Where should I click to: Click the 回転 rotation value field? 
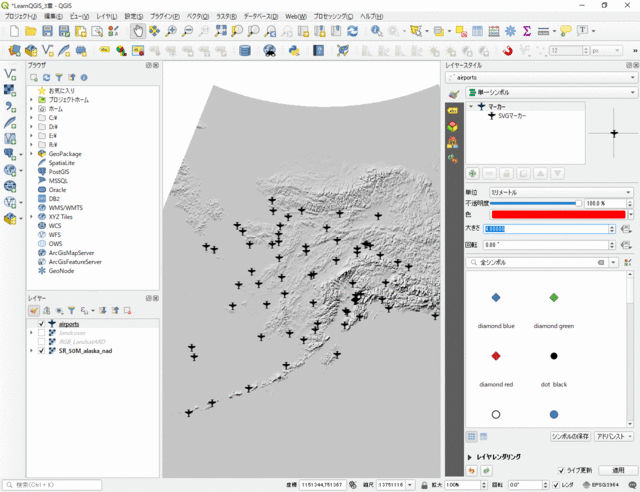(546, 245)
